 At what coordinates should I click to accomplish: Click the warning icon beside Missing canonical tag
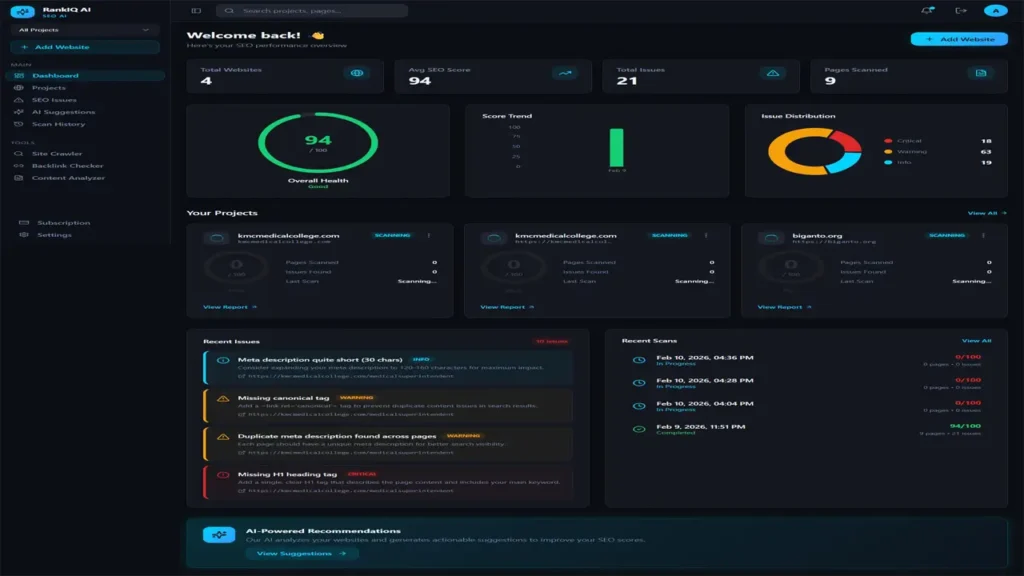tap(223, 398)
